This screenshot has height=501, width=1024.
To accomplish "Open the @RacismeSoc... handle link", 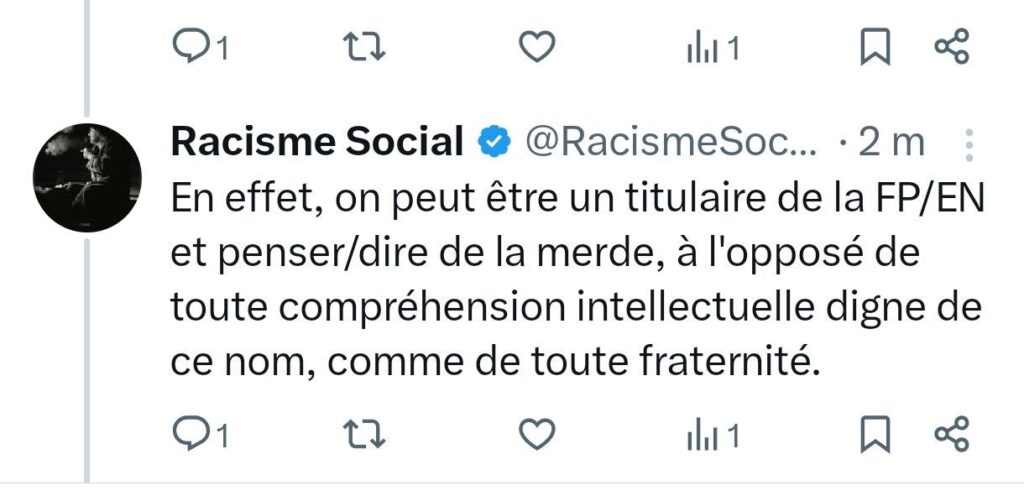I will (x=671, y=144).
